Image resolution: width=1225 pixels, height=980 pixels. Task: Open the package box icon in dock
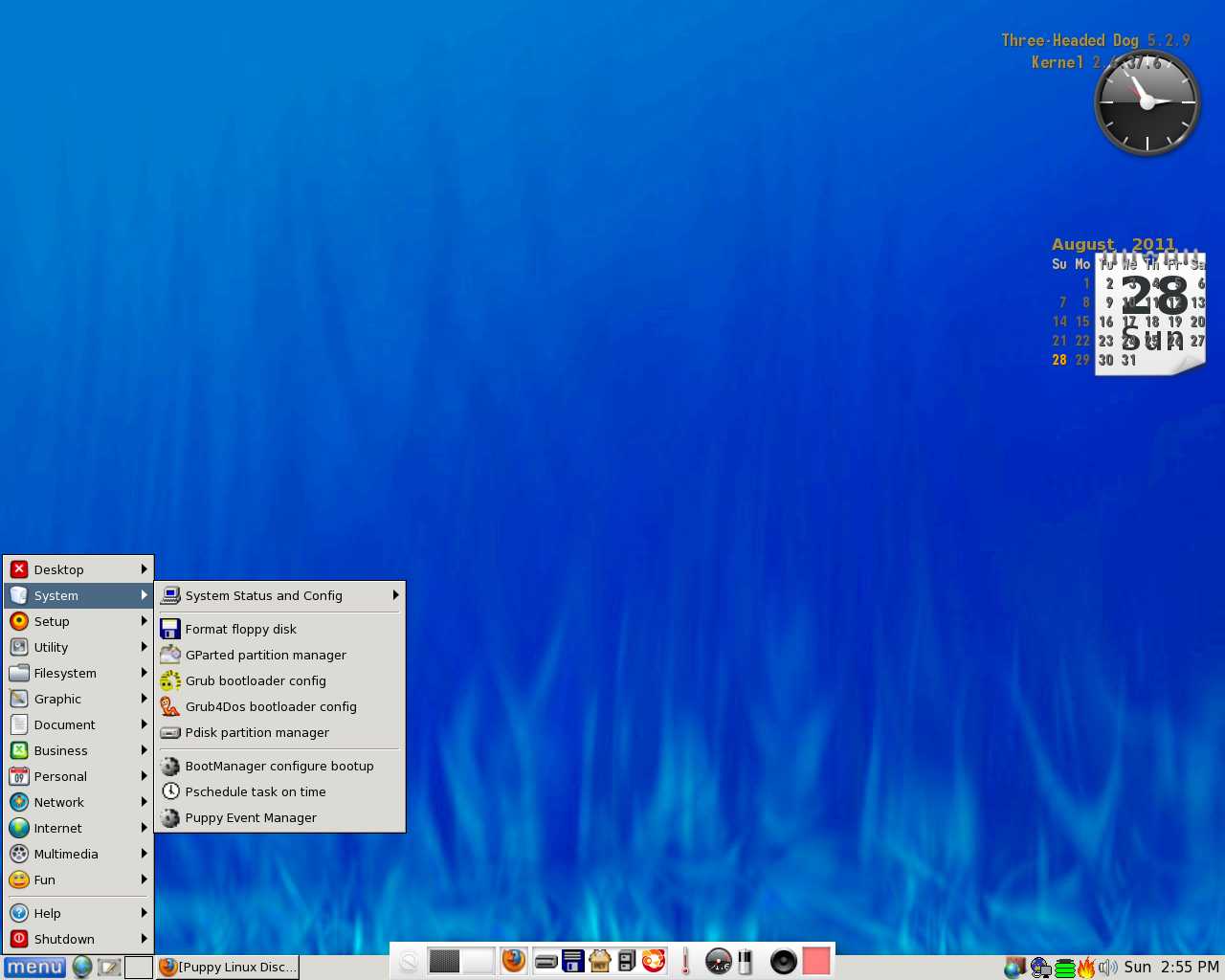click(600, 961)
